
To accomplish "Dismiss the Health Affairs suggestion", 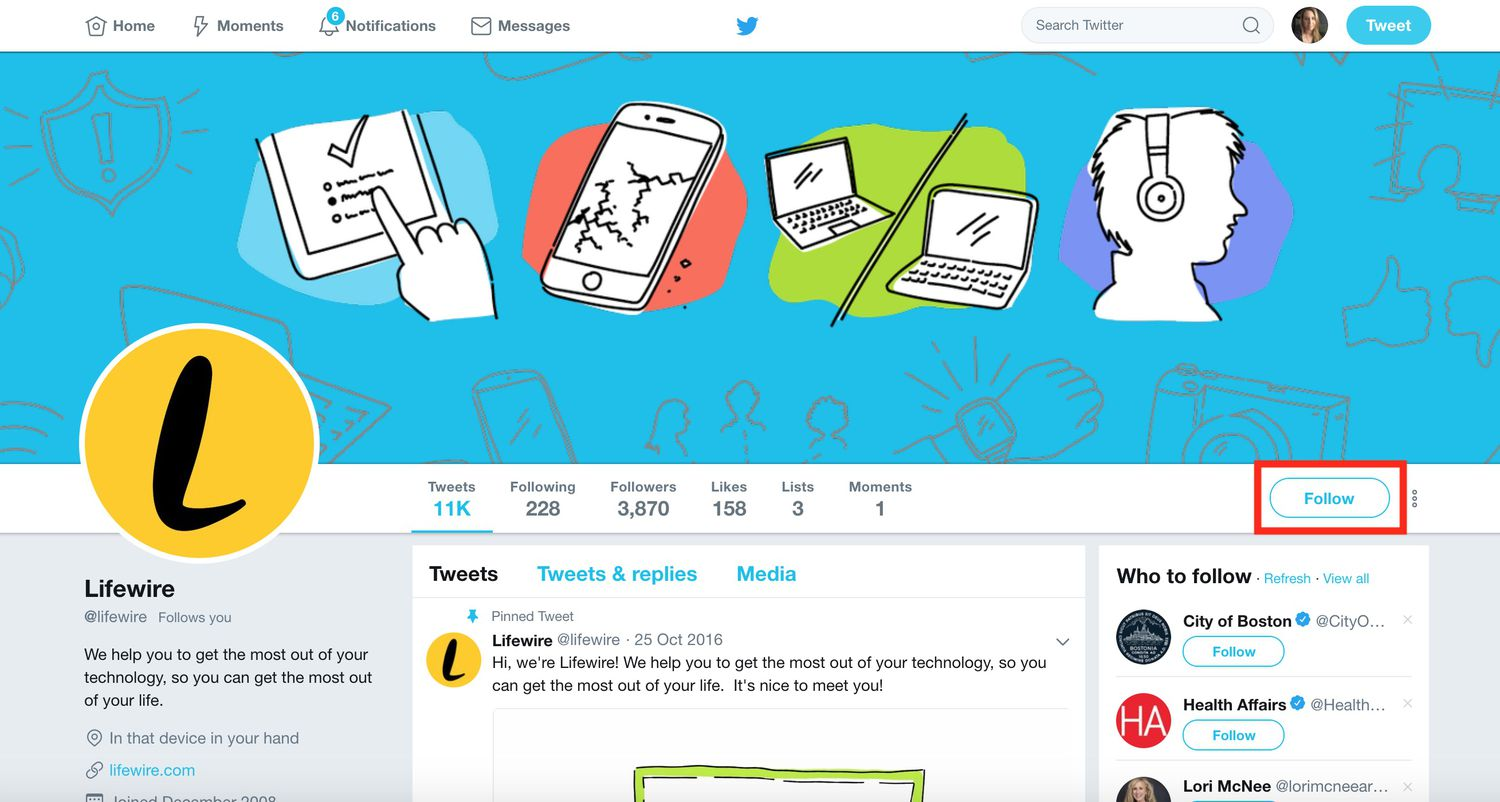I will pyautogui.click(x=1407, y=704).
